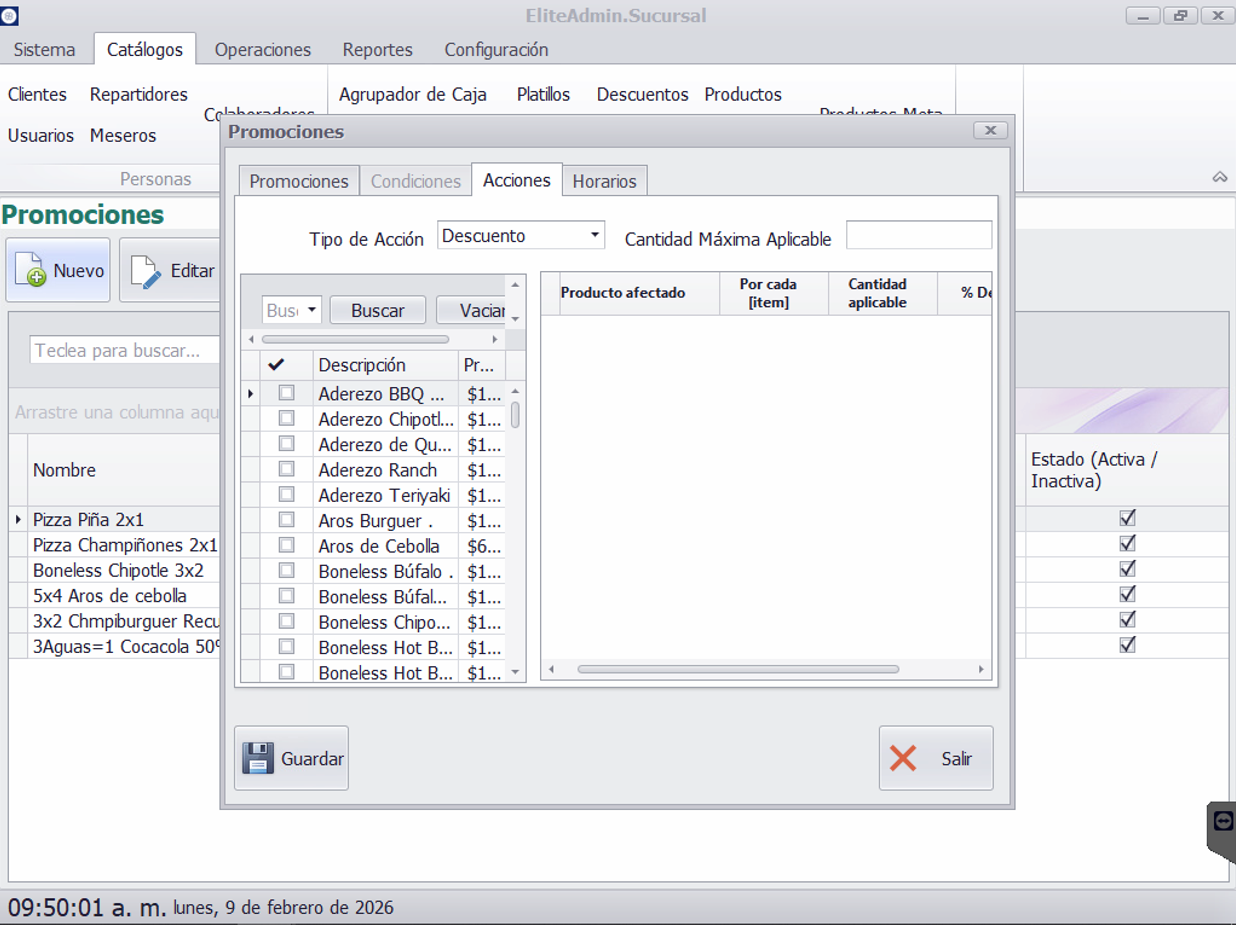Collapse the ribbon using the chevron icon
1236x925 pixels.
pos(1219,177)
